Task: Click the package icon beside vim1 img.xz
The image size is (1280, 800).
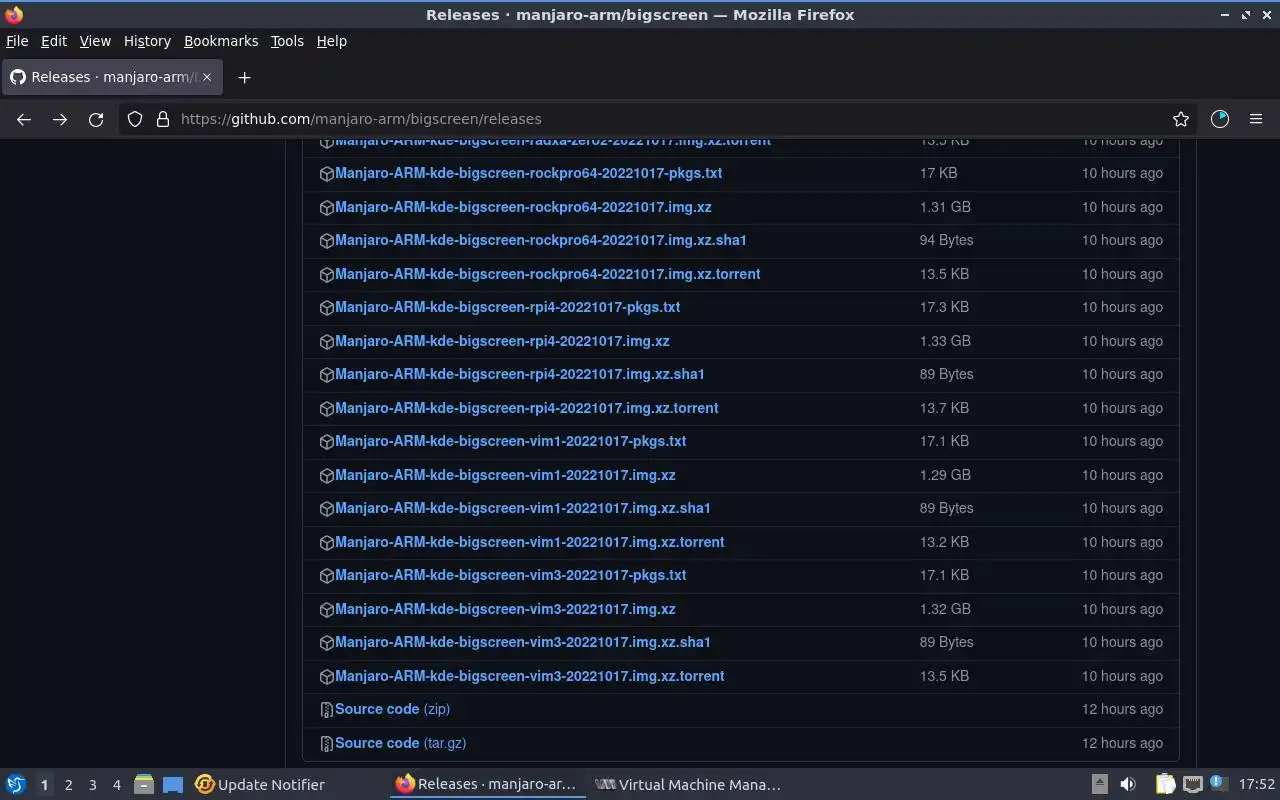Action: point(326,475)
